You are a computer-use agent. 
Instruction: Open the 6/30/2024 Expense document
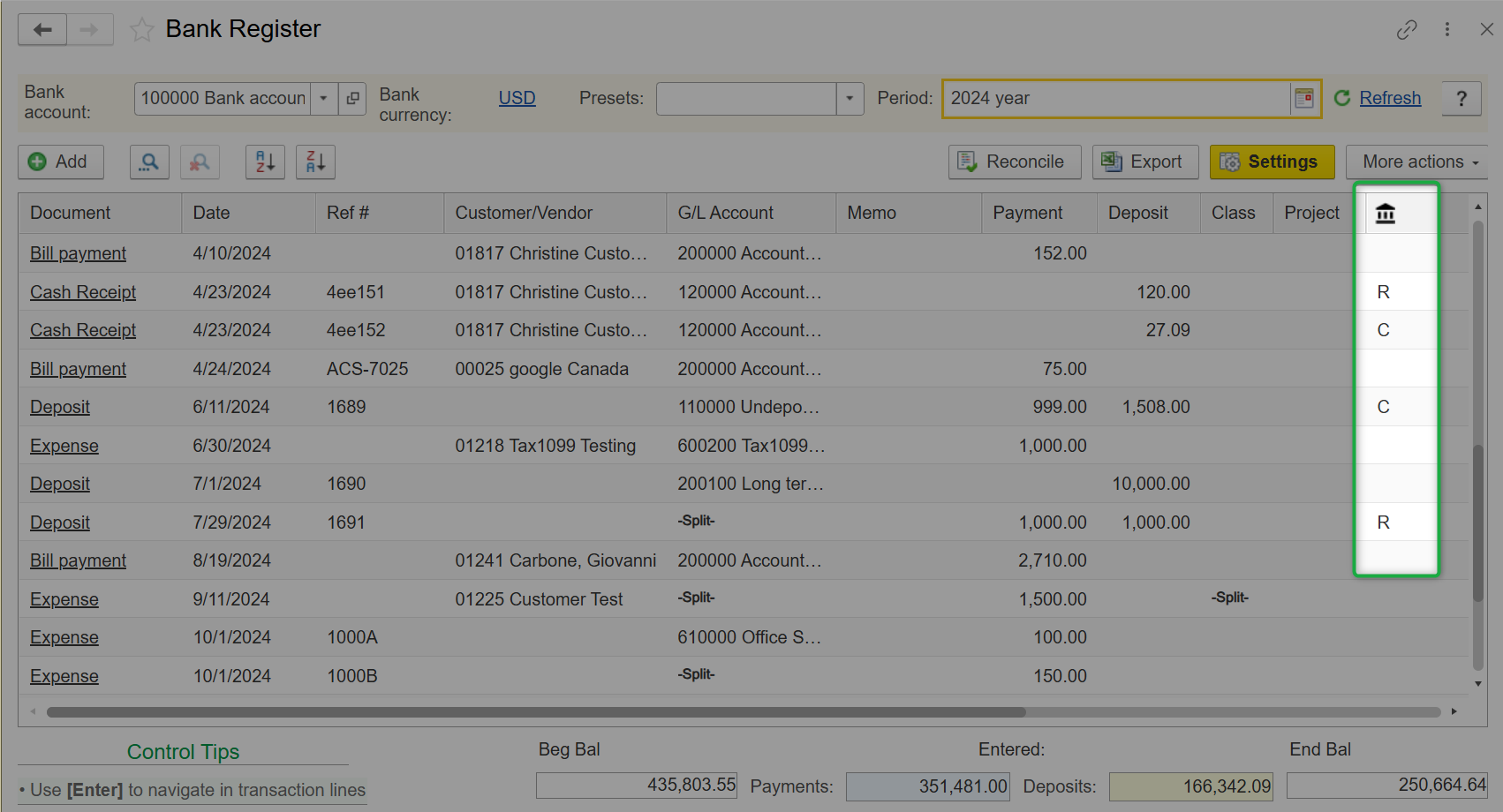[64, 447]
